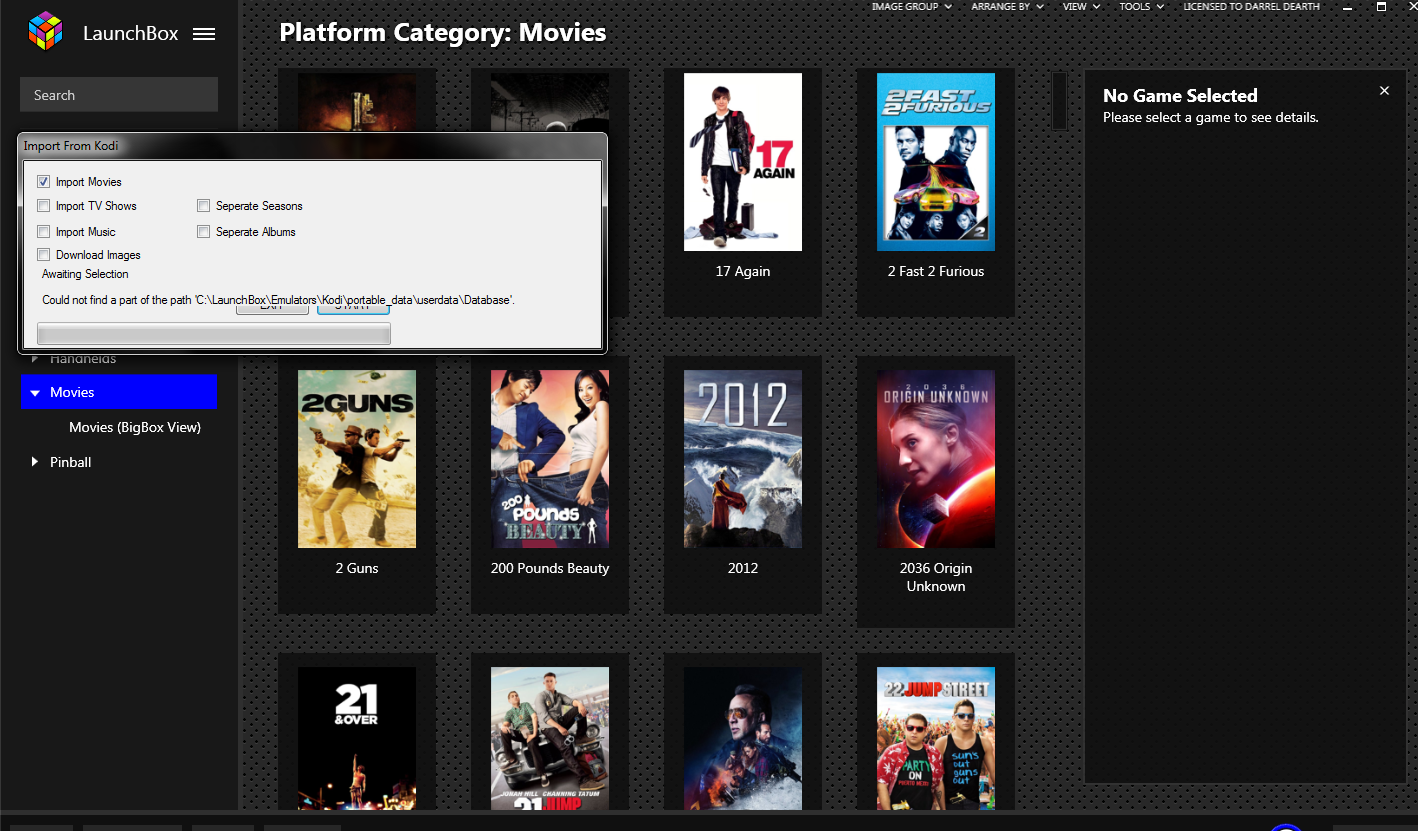1418x831 pixels.
Task: Tick the Download Images checkbox
Action: click(x=44, y=255)
